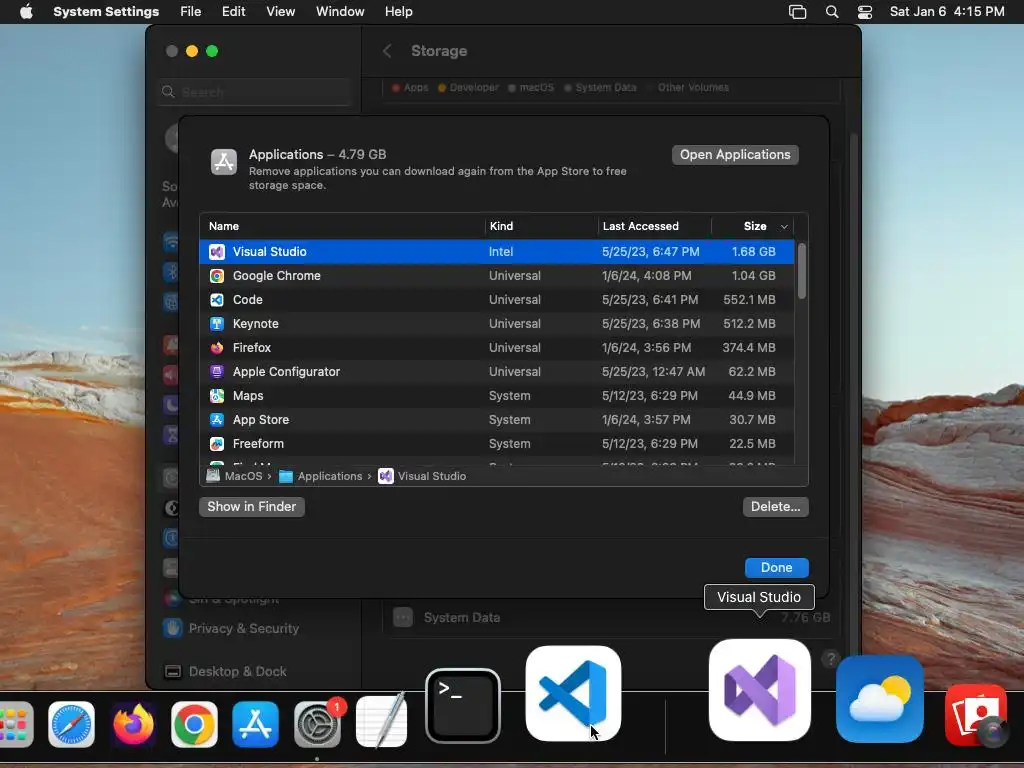The width and height of the screenshot is (1024, 768).
Task: Click the help question mark button
Action: tap(830, 659)
